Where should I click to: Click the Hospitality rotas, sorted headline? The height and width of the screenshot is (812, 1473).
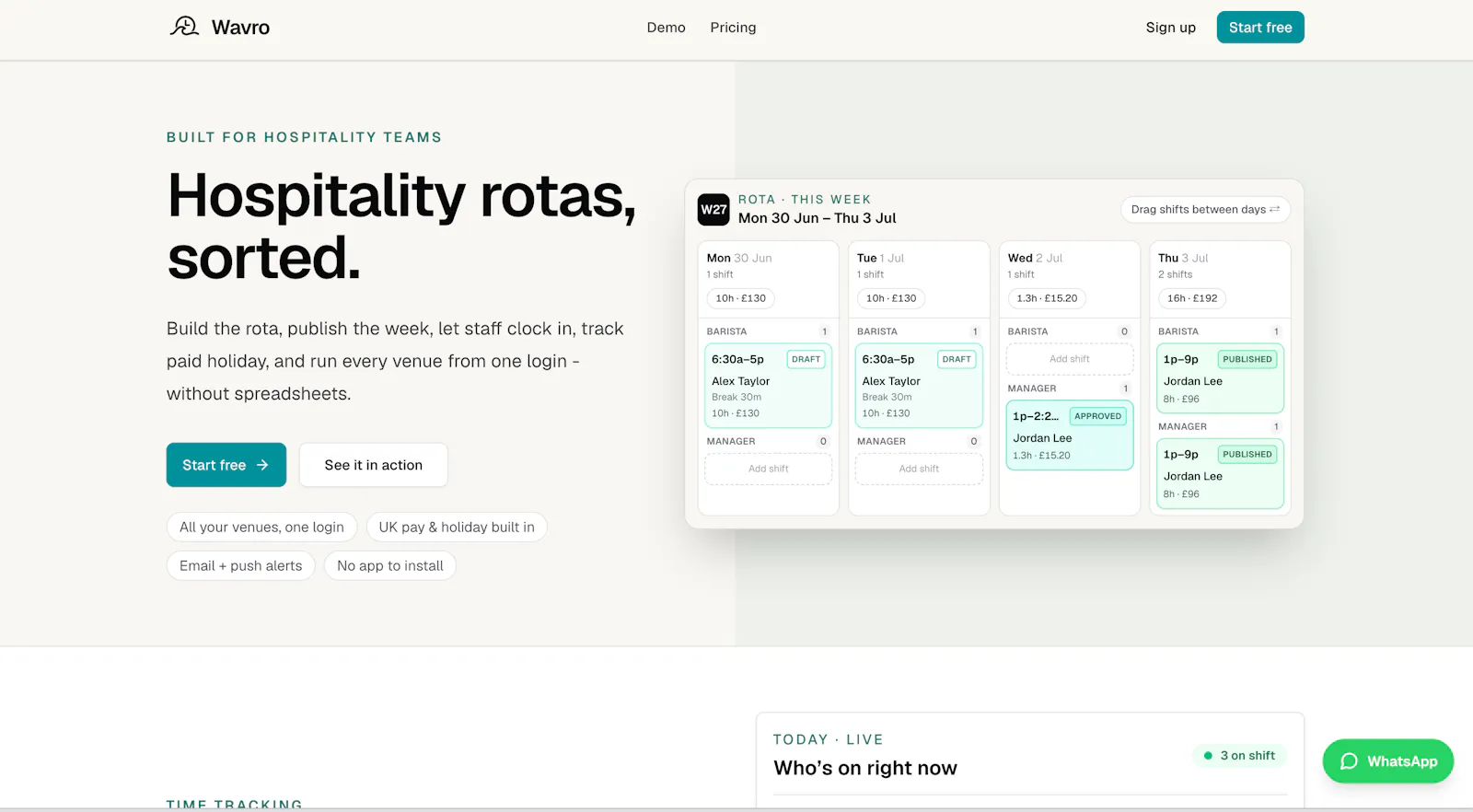click(401, 226)
